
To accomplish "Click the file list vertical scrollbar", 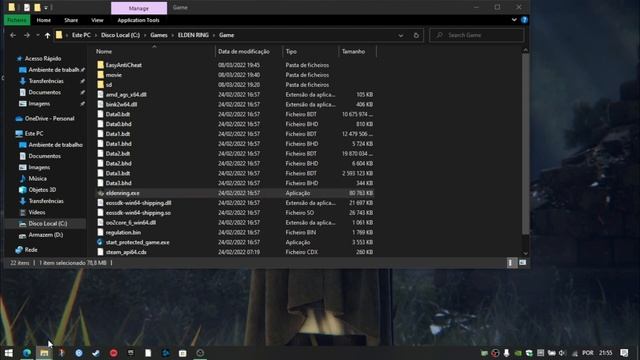I will click(525, 144).
